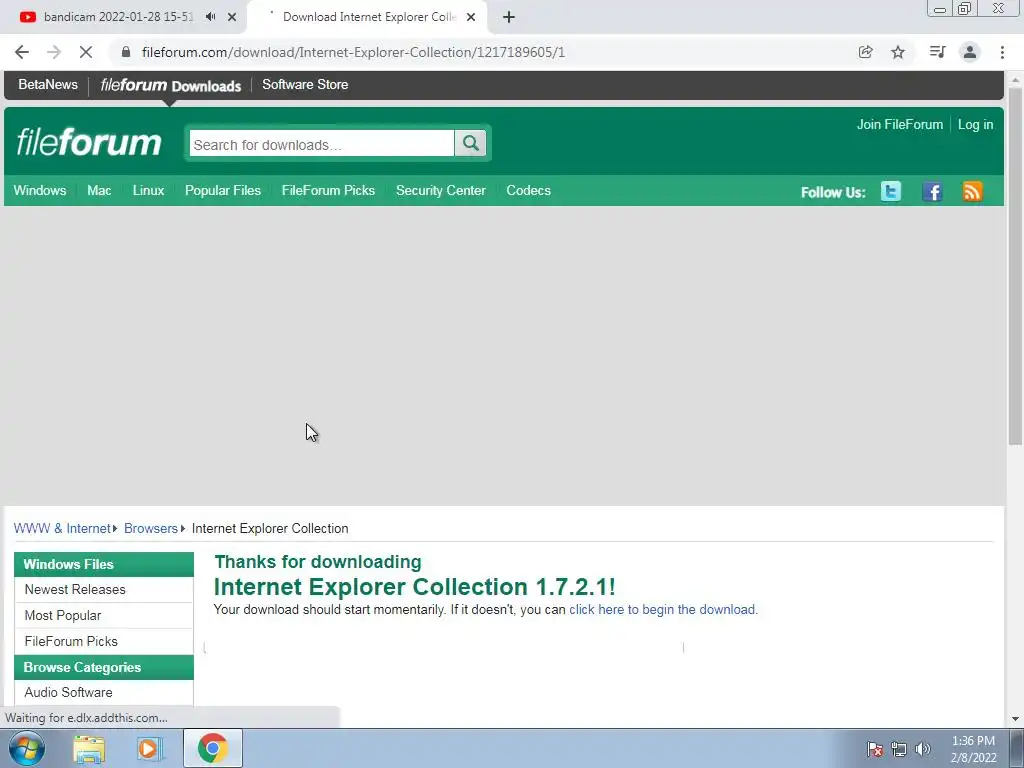Open FileForum Facebook page icon
1024x768 pixels.
point(932,191)
